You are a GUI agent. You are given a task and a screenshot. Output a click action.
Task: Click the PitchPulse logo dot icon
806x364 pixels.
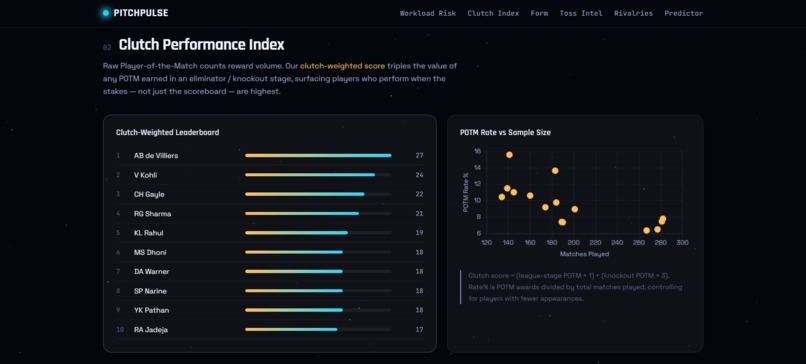[106, 13]
